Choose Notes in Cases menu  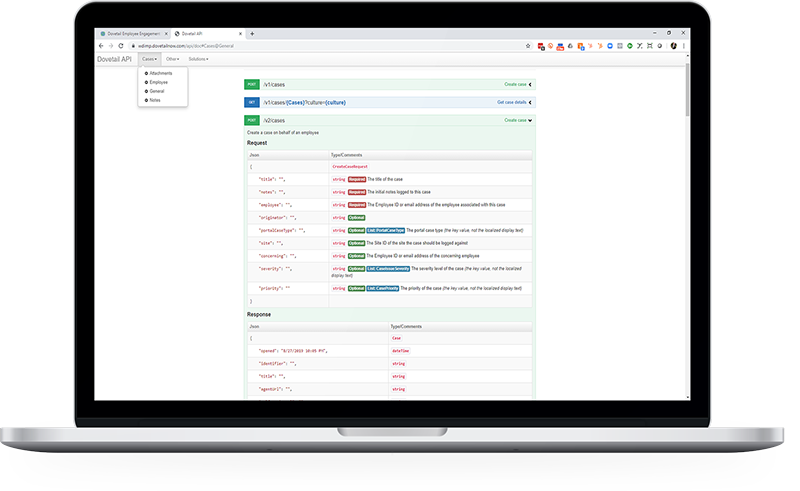pyautogui.click(x=155, y=101)
